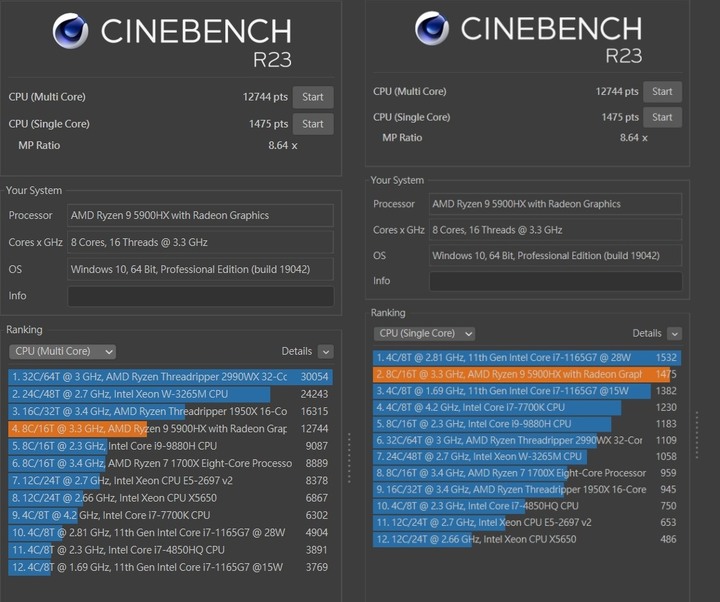
Task: Click Processor field in left window
Action: [x=201, y=215]
